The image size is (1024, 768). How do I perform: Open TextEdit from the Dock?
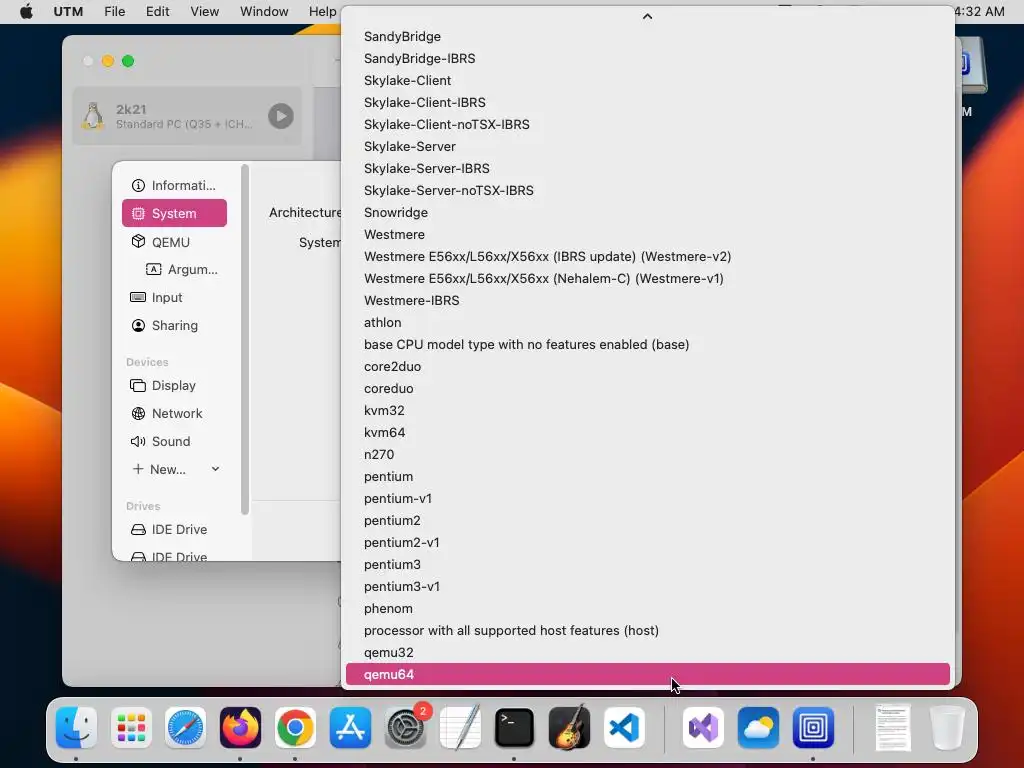[x=460, y=728]
